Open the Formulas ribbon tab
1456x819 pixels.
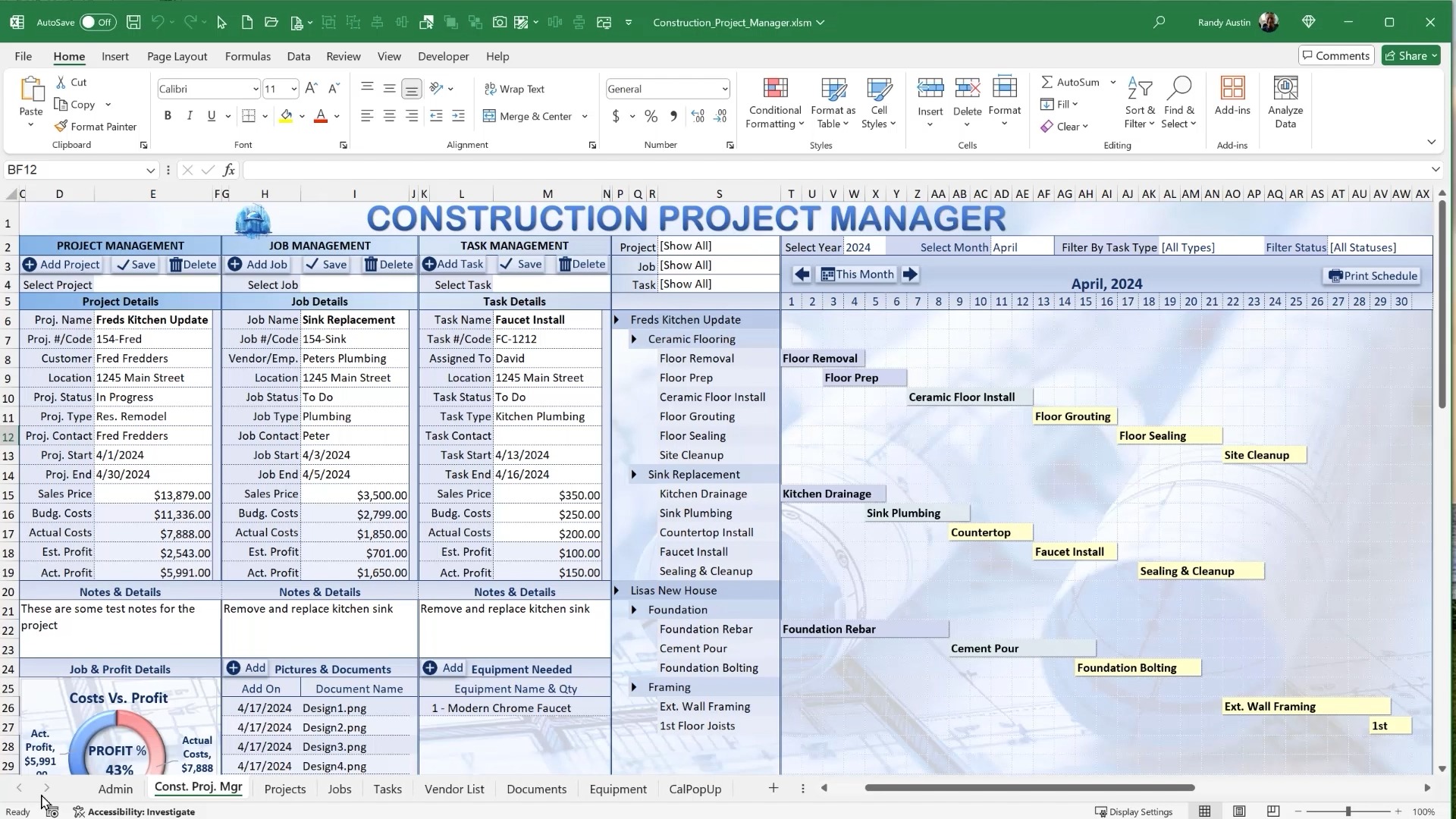point(247,56)
